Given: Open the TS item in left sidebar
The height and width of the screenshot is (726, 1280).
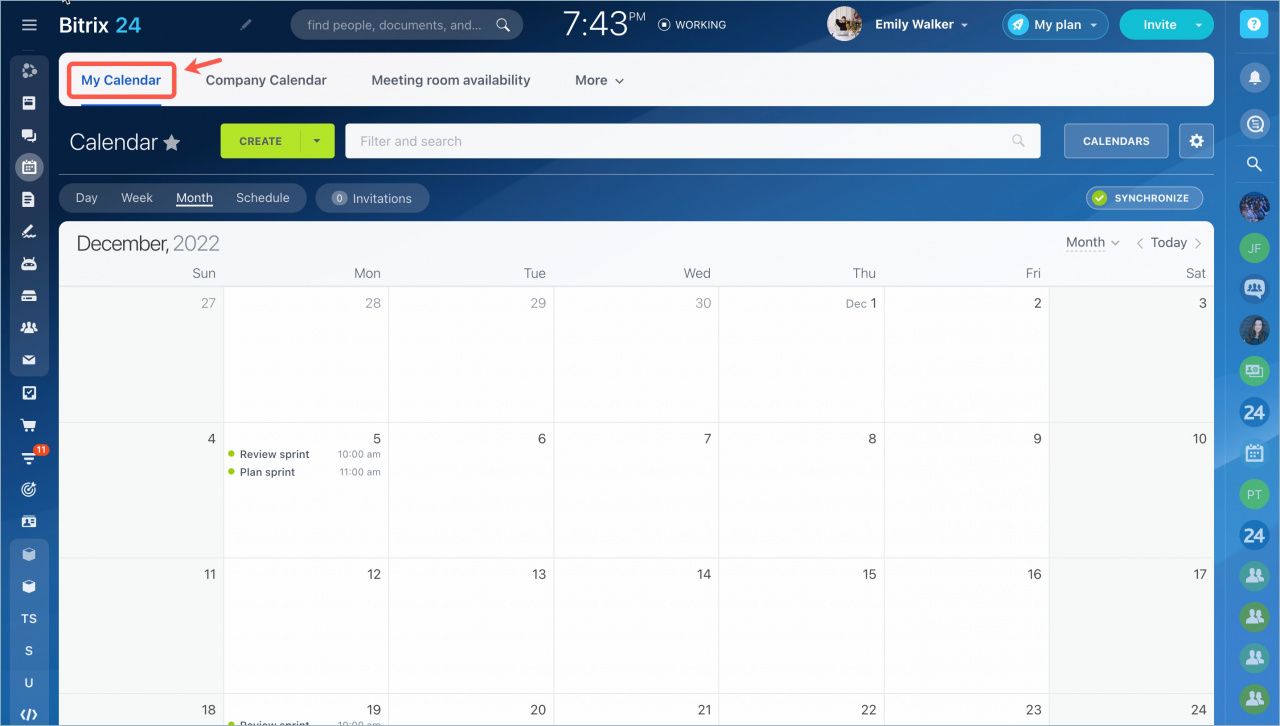Looking at the screenshot, I should (29, 619).
